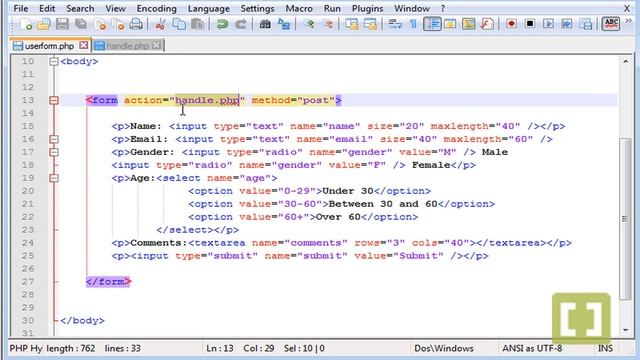Click the vertical scrollbar up arrow
Image resolution: width=640 pixels, height=360 pixels.
(x=626, y=61)
